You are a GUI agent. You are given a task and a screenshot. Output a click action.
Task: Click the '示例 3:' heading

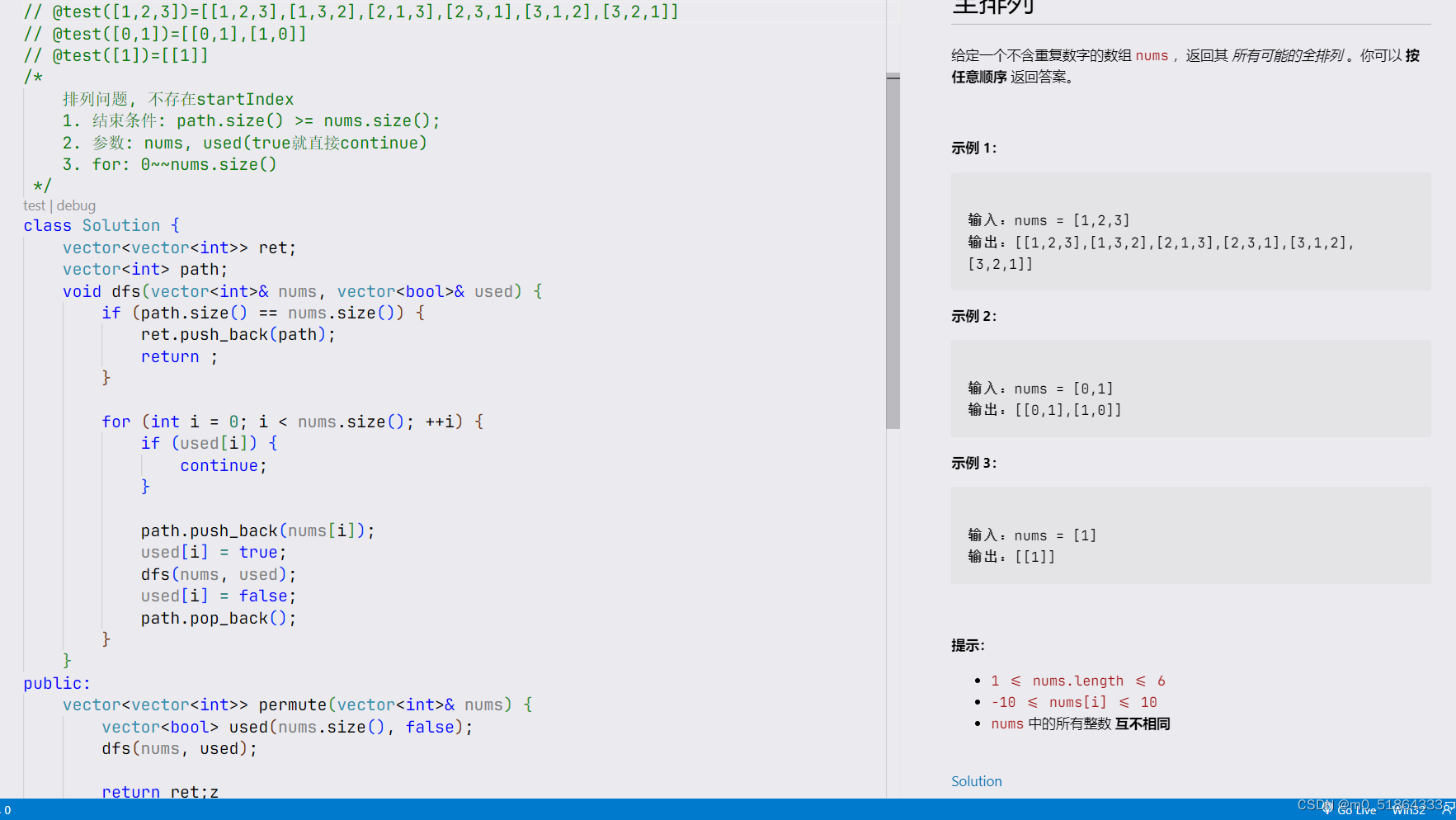(973, 463)
